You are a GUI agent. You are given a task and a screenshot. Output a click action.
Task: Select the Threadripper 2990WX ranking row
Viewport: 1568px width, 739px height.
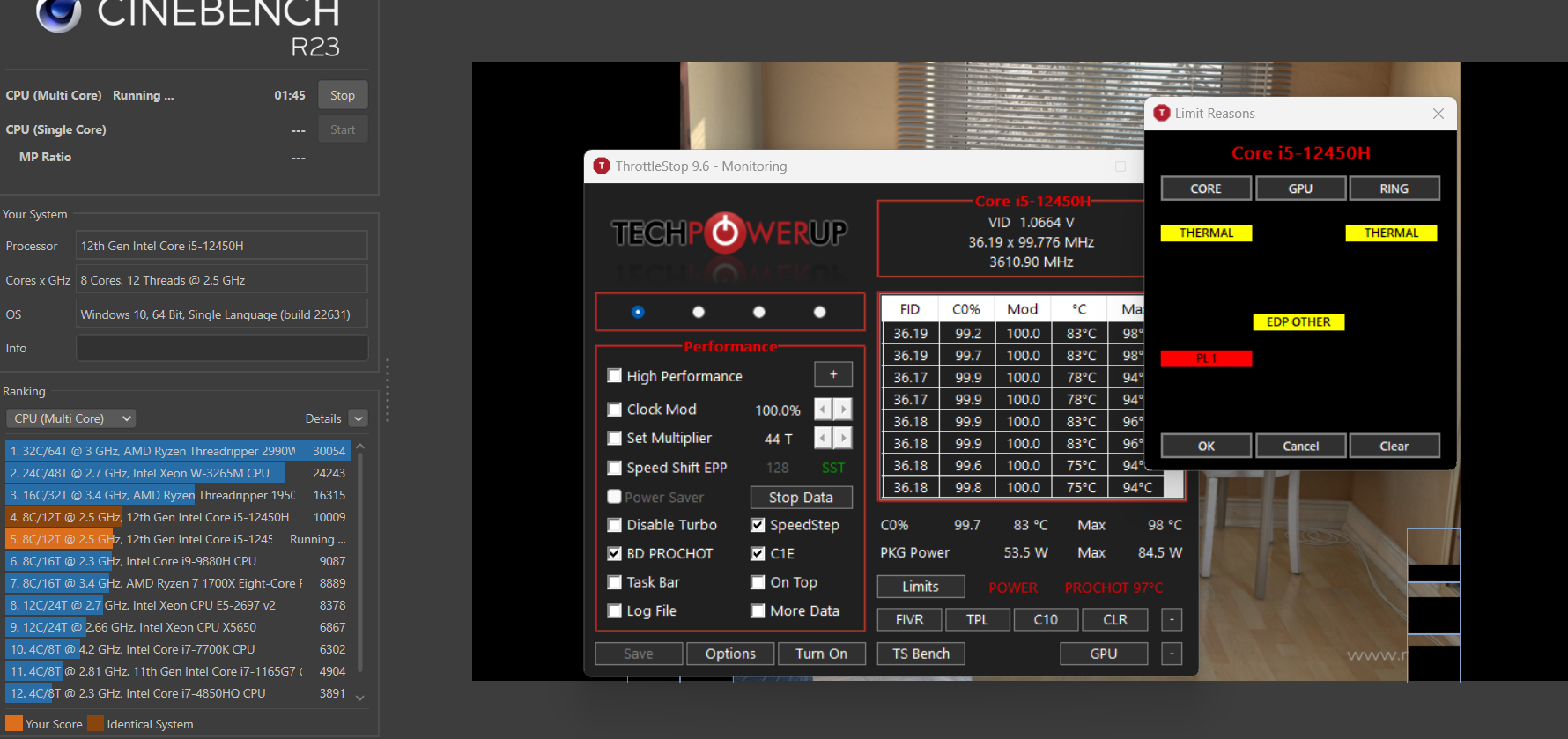coord(179,451)
